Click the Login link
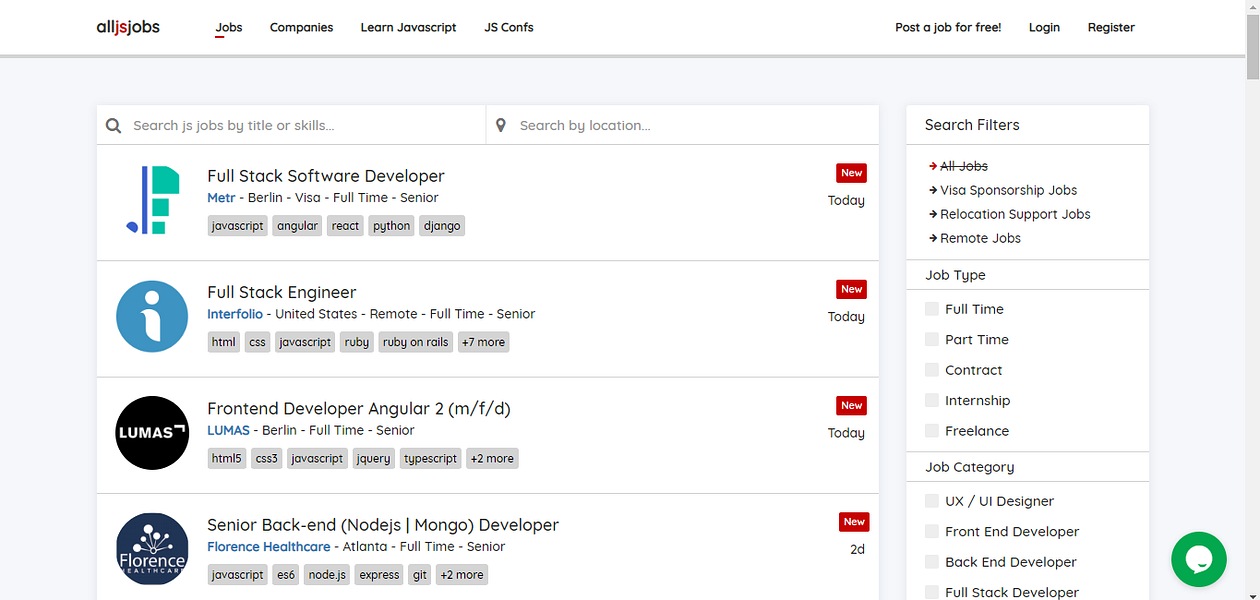The height and width of the screenshot is (600, 1260). coord(1044,27)
